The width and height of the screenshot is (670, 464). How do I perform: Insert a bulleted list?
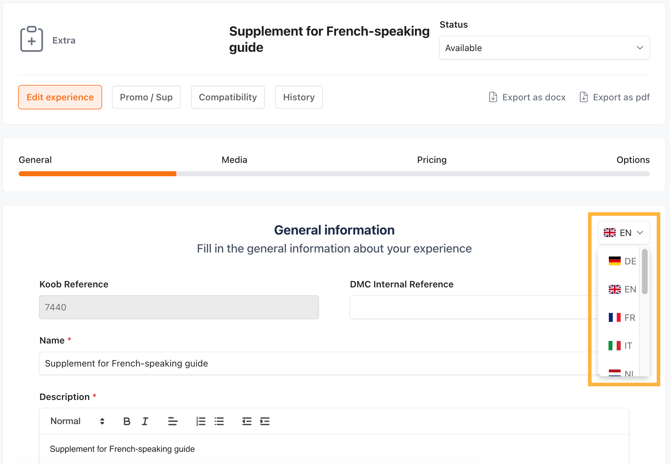click(219, 421)
